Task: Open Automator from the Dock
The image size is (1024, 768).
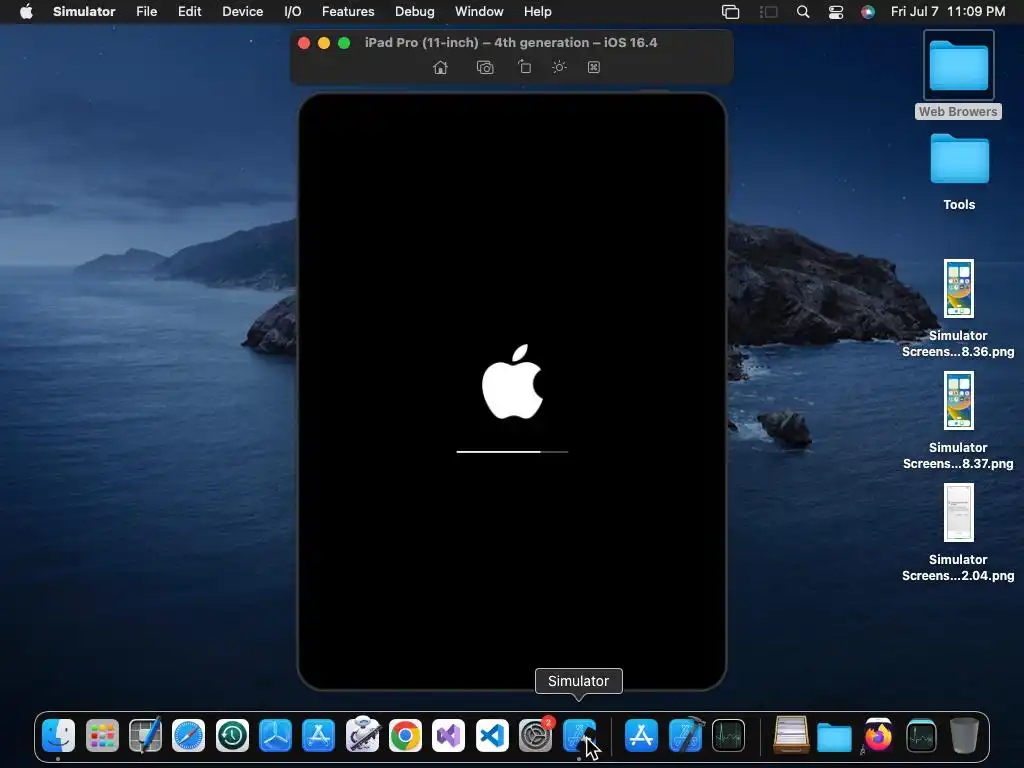Action: 362,736
